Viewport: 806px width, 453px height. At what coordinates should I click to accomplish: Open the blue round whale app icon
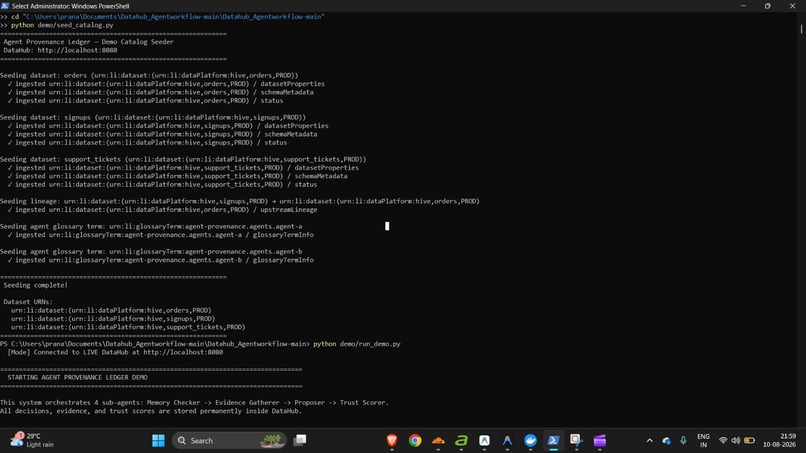pyautogui.click(x=530, y=441)
